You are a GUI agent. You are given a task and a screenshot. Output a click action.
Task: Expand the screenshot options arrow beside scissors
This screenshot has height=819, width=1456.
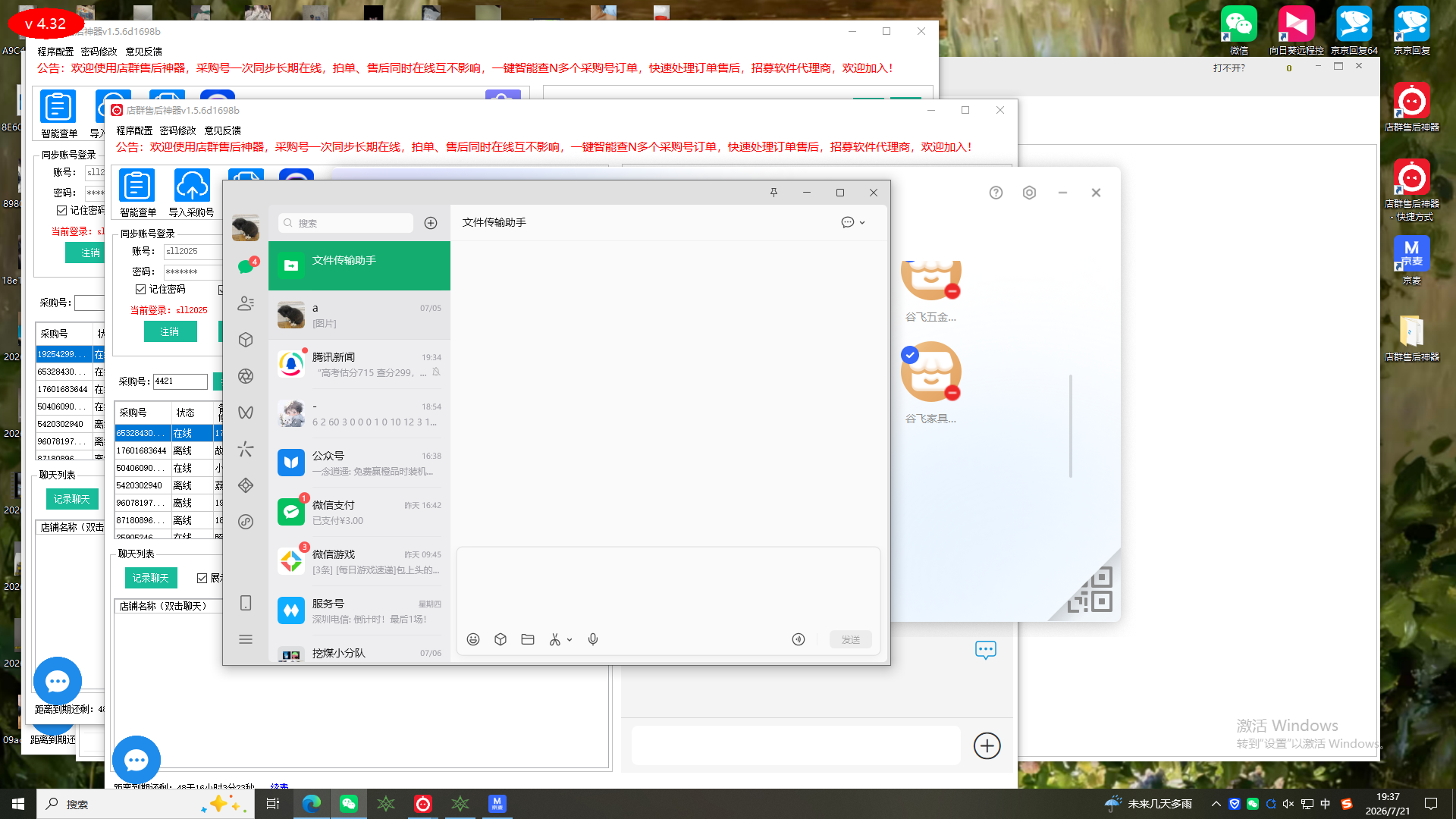click(570, 640)
